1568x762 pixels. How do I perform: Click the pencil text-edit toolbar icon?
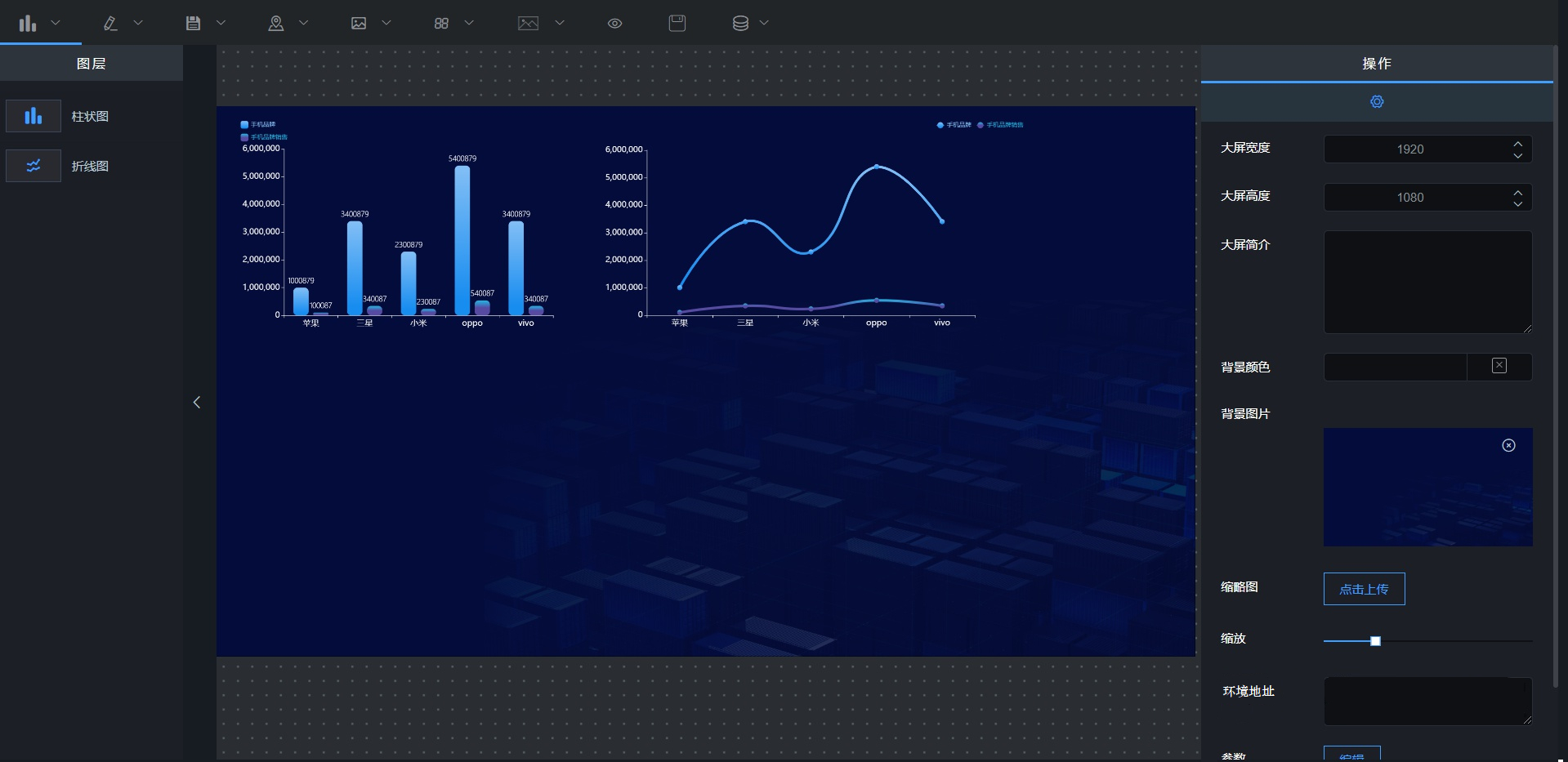click(x=110, y=23)
